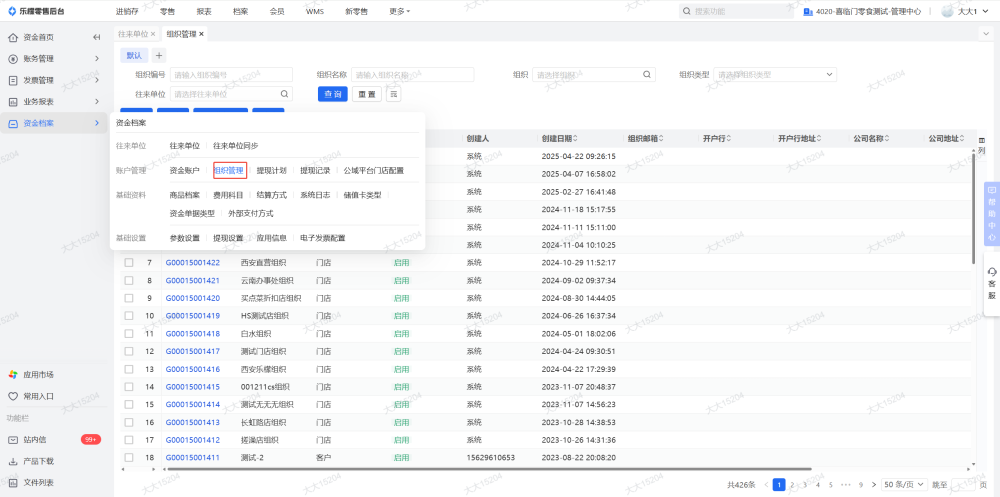This screenshot has height=497, width=1000.
Task: Click the 应用市场 icon in the sidebar
Action: point(13,374)
